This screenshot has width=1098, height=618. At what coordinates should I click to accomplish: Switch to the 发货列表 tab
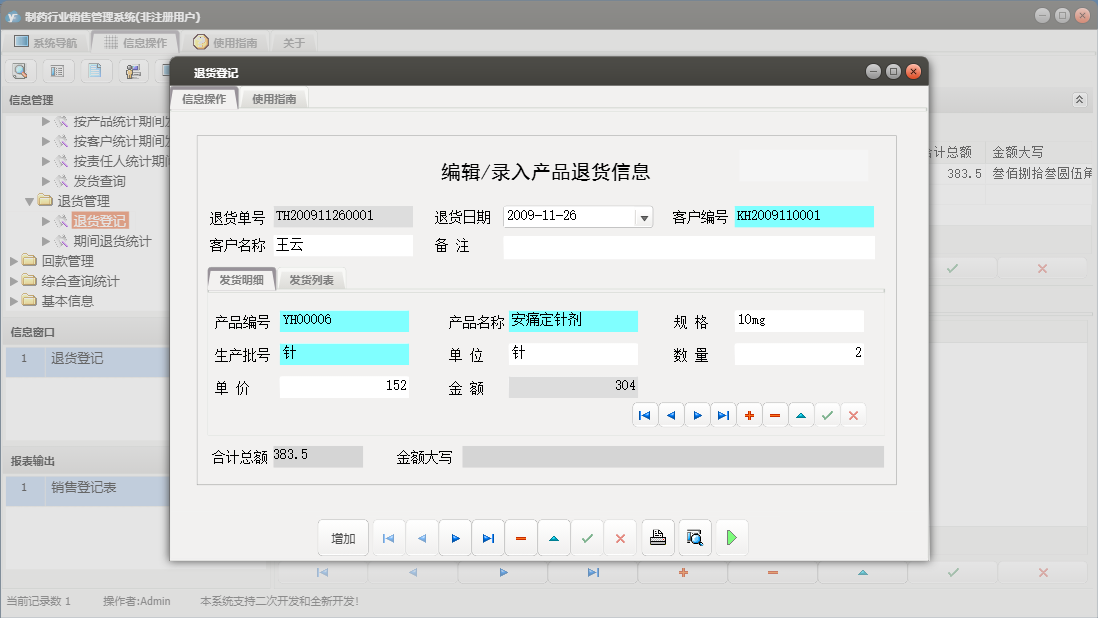click(x=312, y=280)
